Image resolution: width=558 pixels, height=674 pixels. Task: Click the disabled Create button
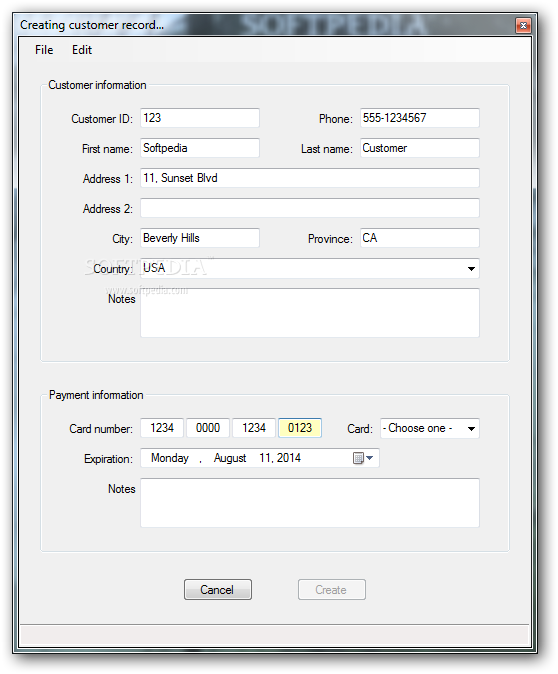coord(332,589)
